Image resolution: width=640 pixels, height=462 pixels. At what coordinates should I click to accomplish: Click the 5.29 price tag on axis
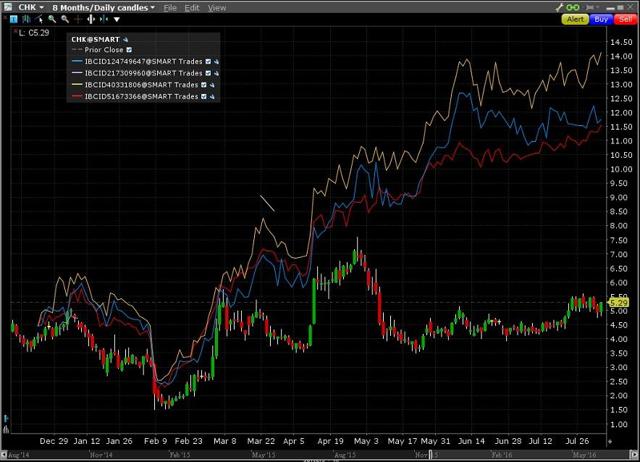pos(619,303)
